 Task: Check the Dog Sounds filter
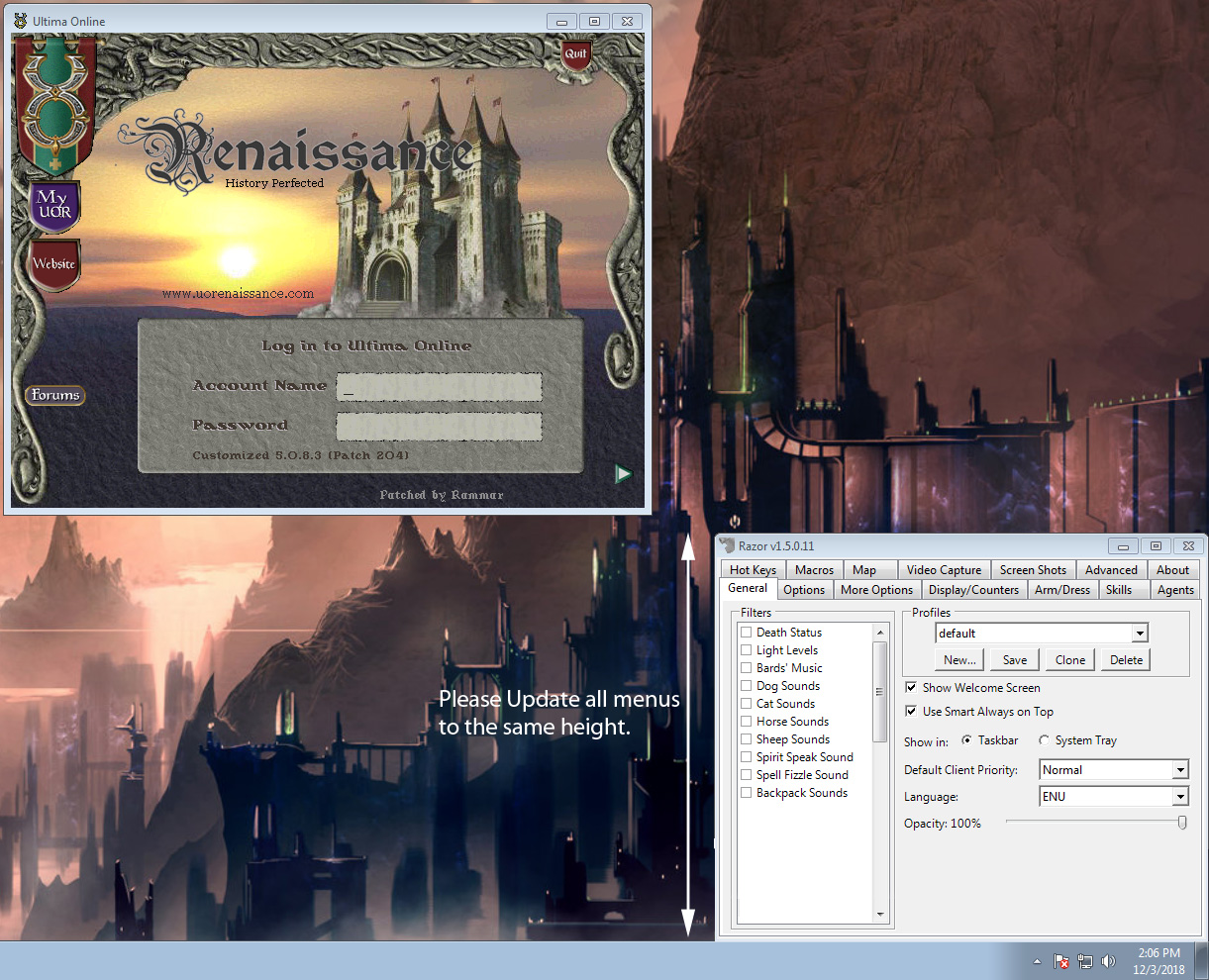747,686
